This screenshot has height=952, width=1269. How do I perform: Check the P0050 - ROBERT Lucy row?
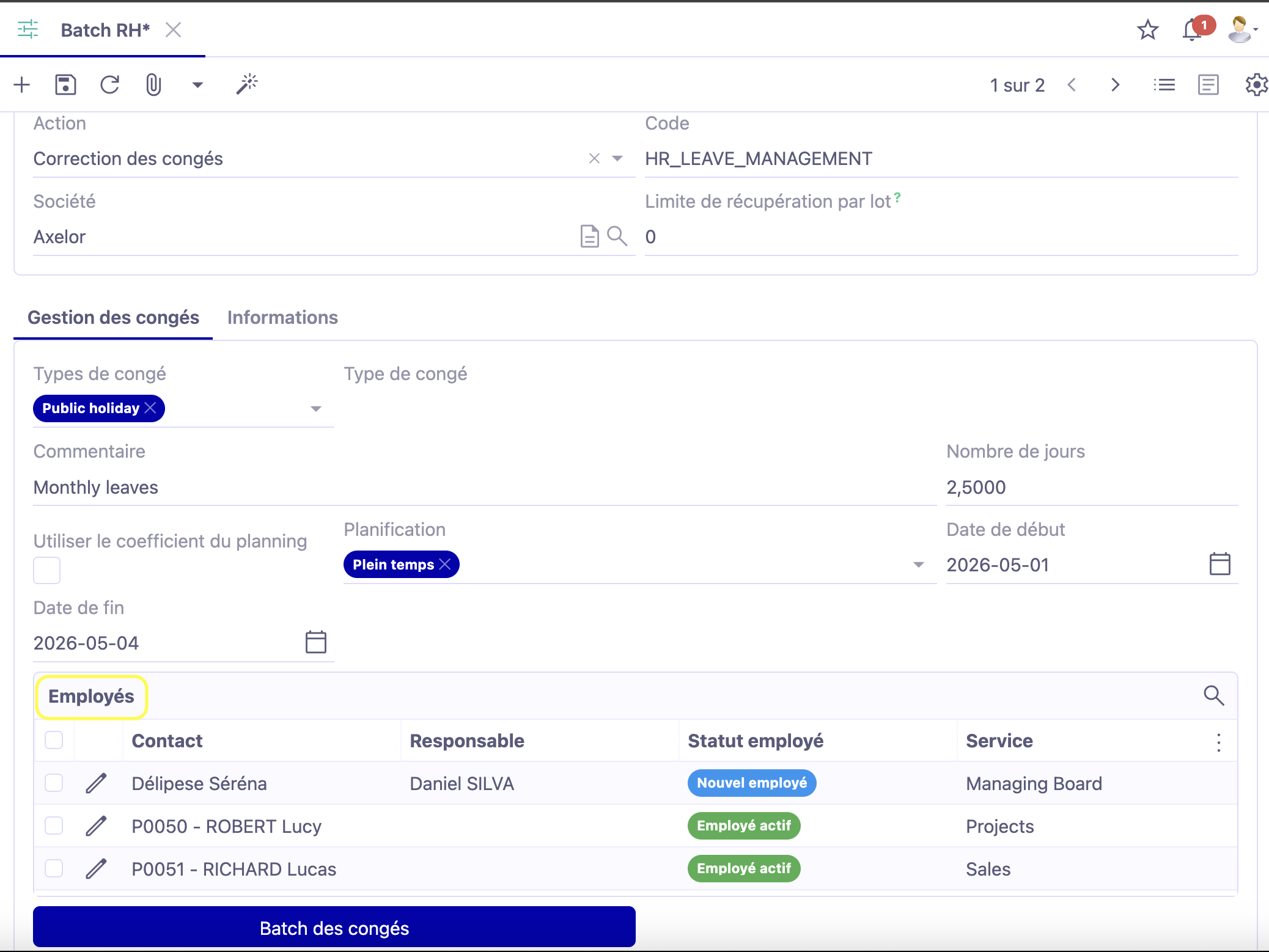[x=54, y=826]
